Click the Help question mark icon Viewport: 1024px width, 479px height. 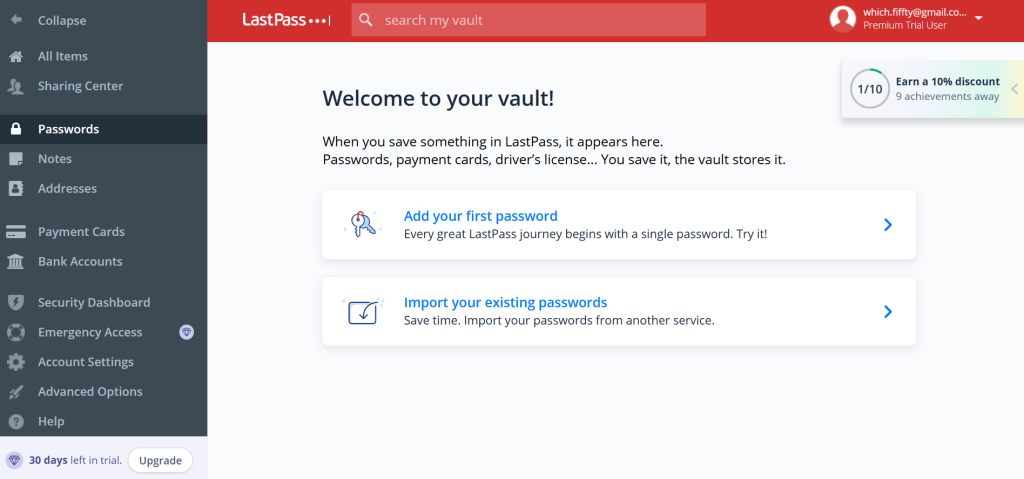pyautogui.click(x=16, y=422)
